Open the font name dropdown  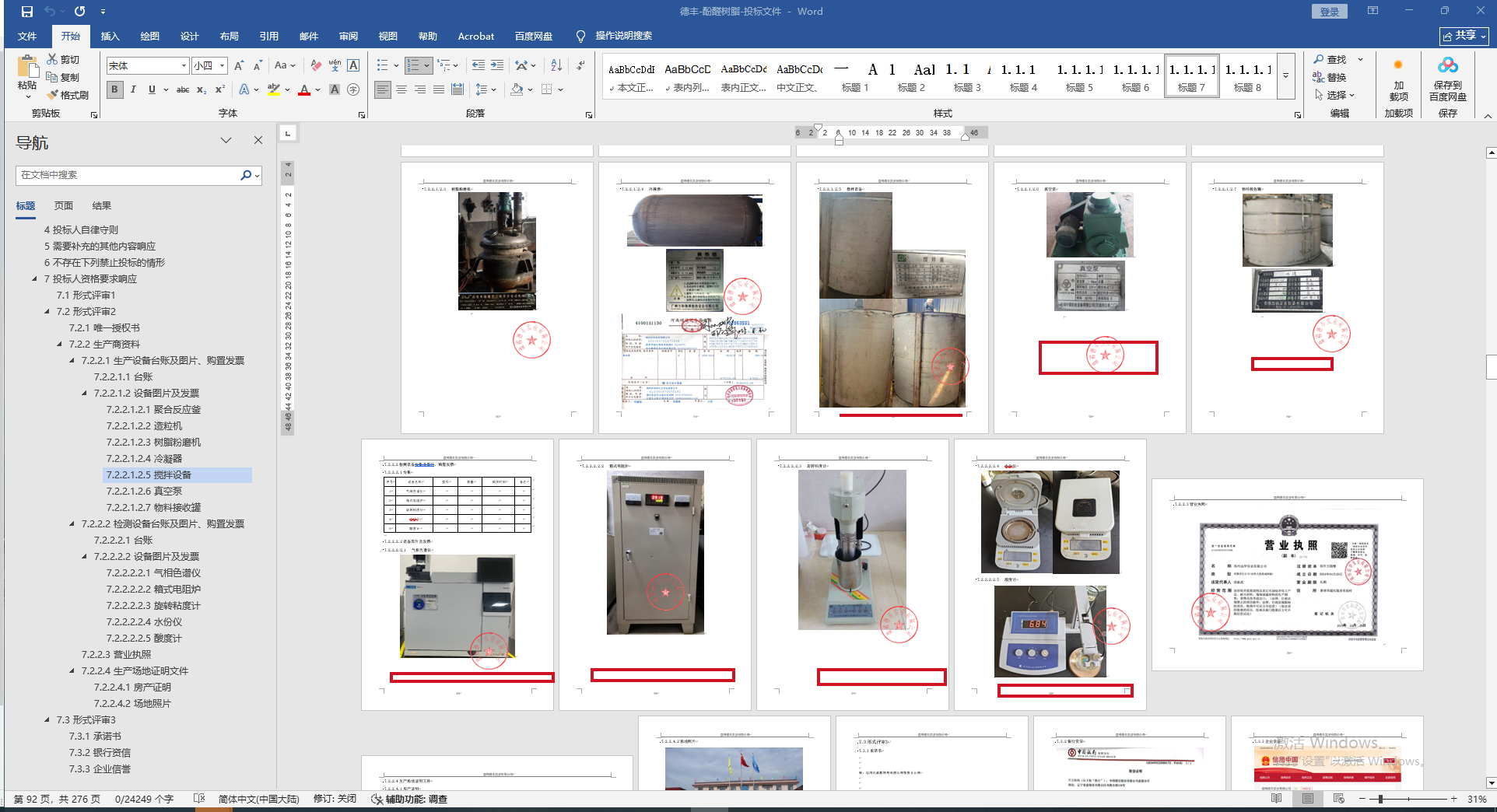(184, 66)
